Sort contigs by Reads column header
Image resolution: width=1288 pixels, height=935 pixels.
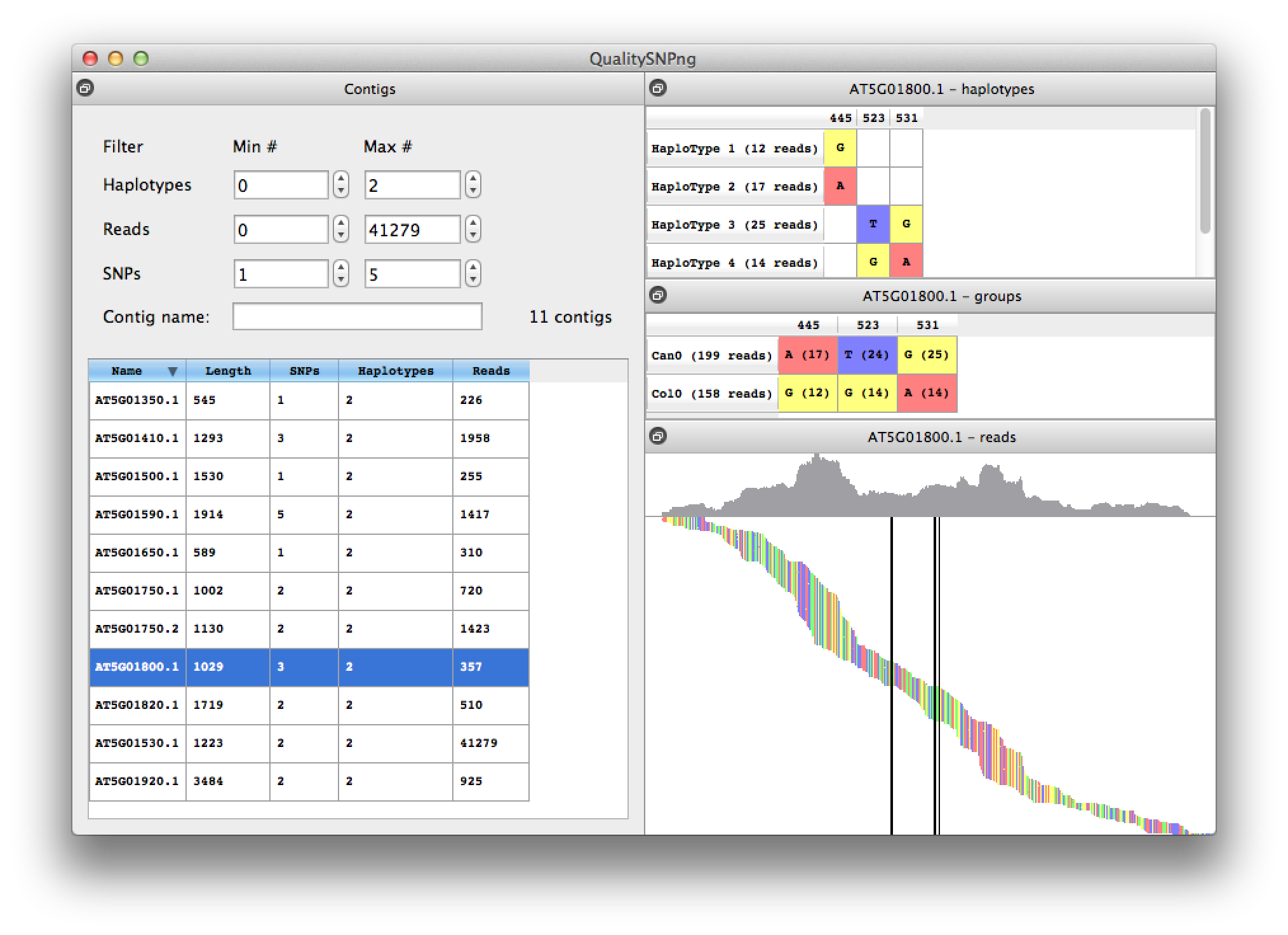pyautogui.click(x=490, y=371)
